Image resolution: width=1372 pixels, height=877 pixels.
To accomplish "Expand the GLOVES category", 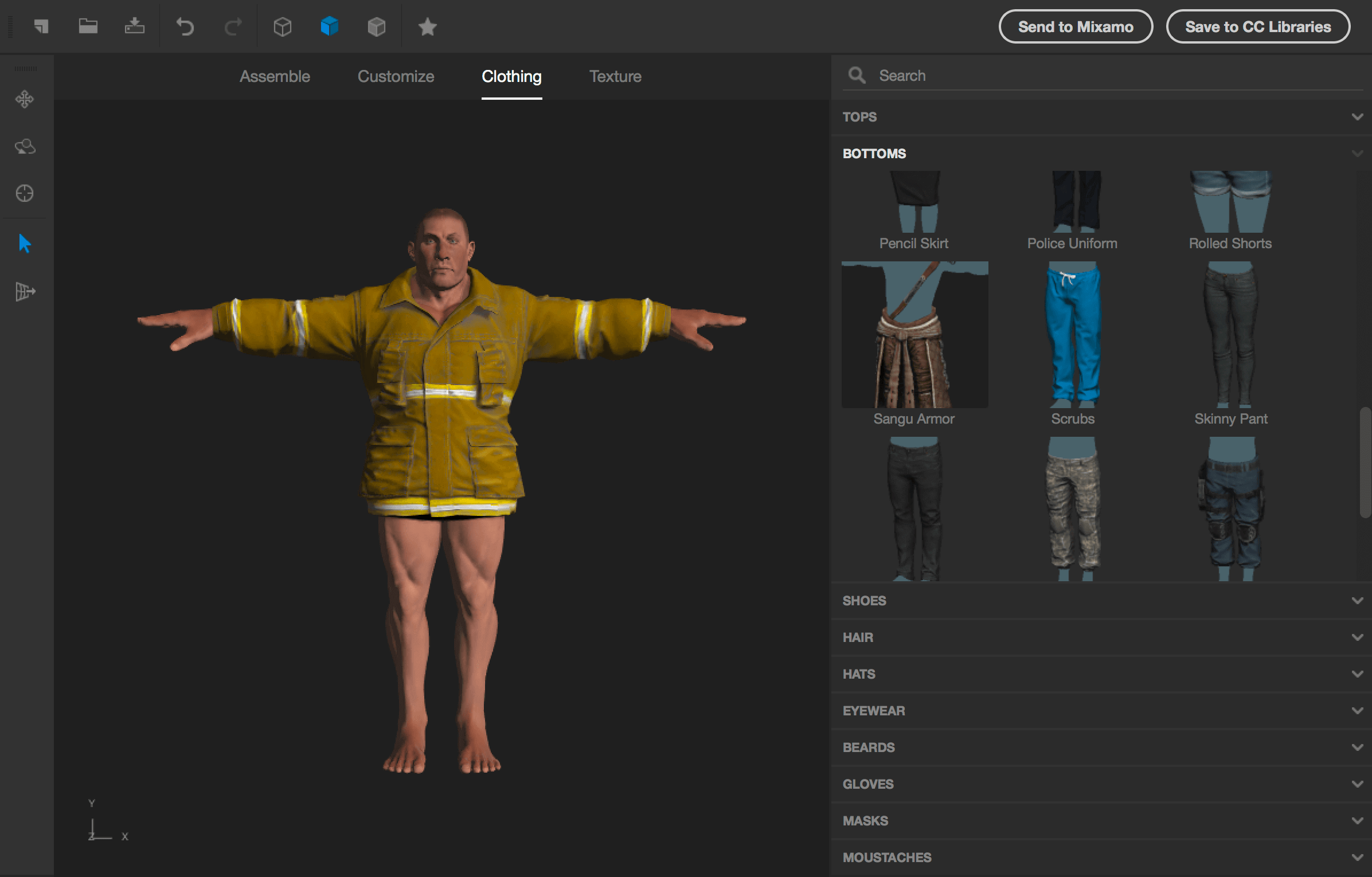I will 1101,784.
